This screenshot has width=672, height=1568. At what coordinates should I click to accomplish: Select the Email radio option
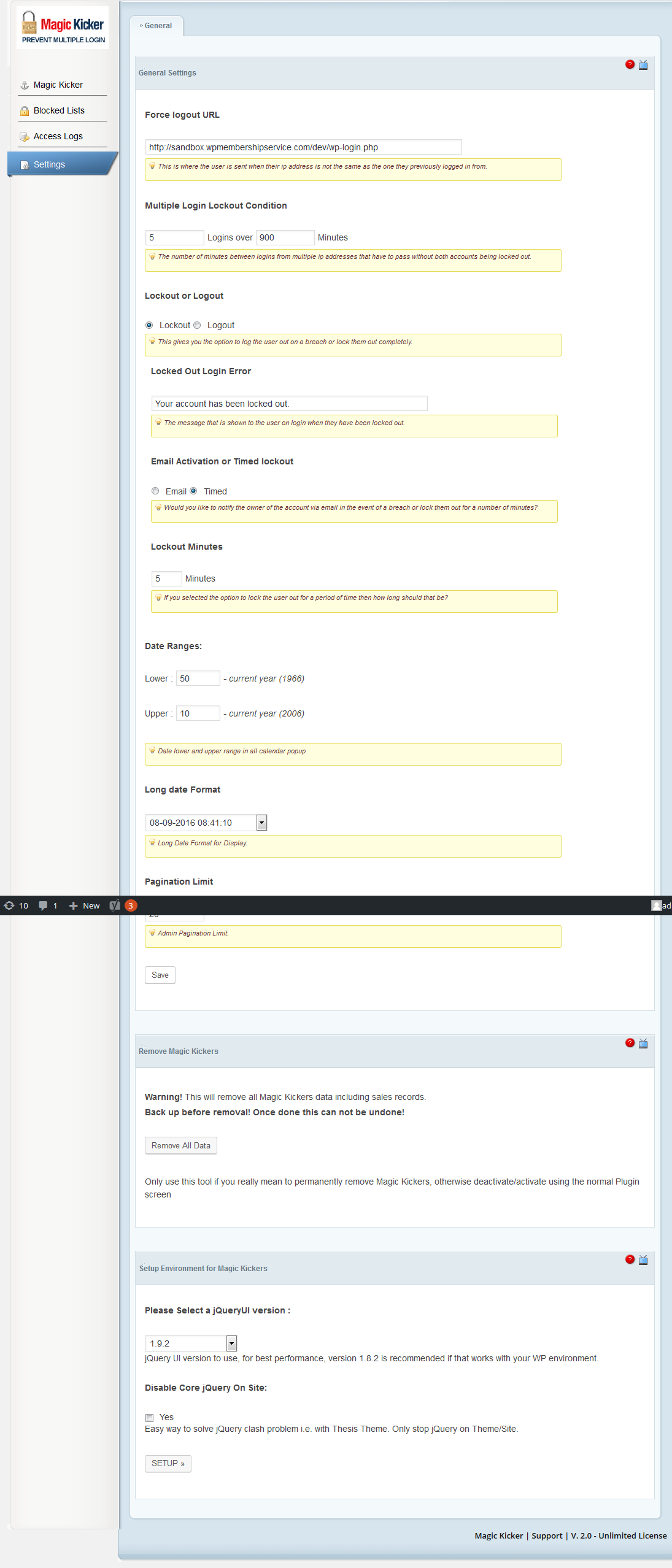[x=155, y=491]
